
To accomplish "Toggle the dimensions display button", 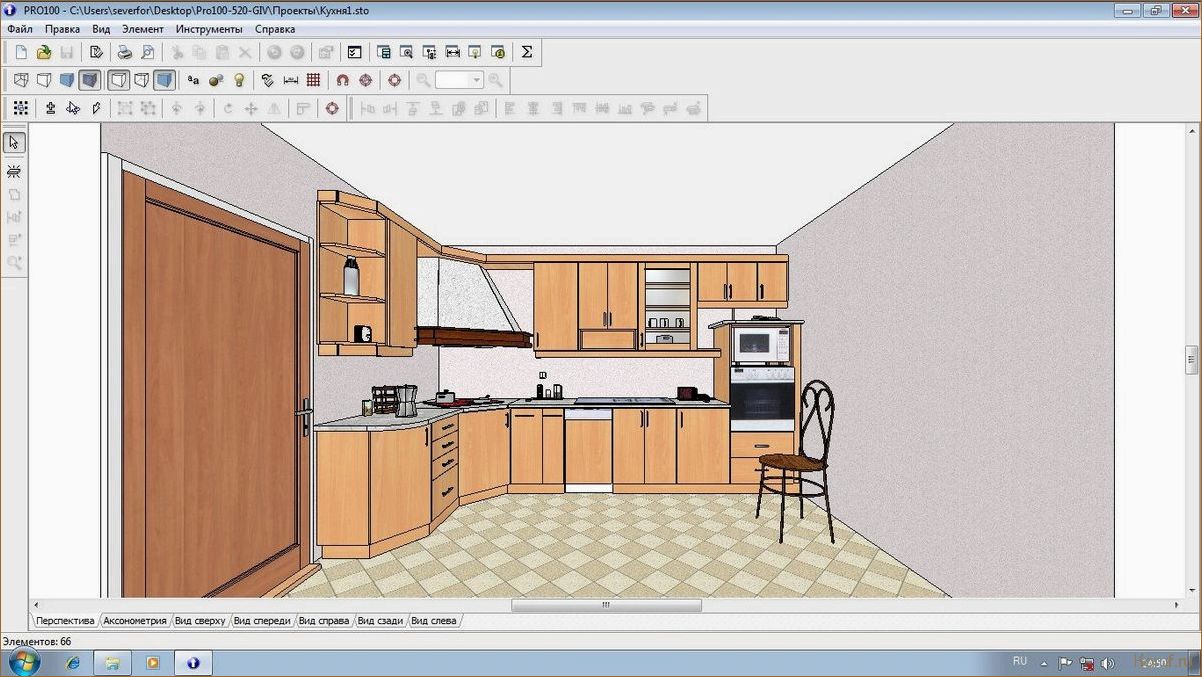I will [x=290, y=80].
